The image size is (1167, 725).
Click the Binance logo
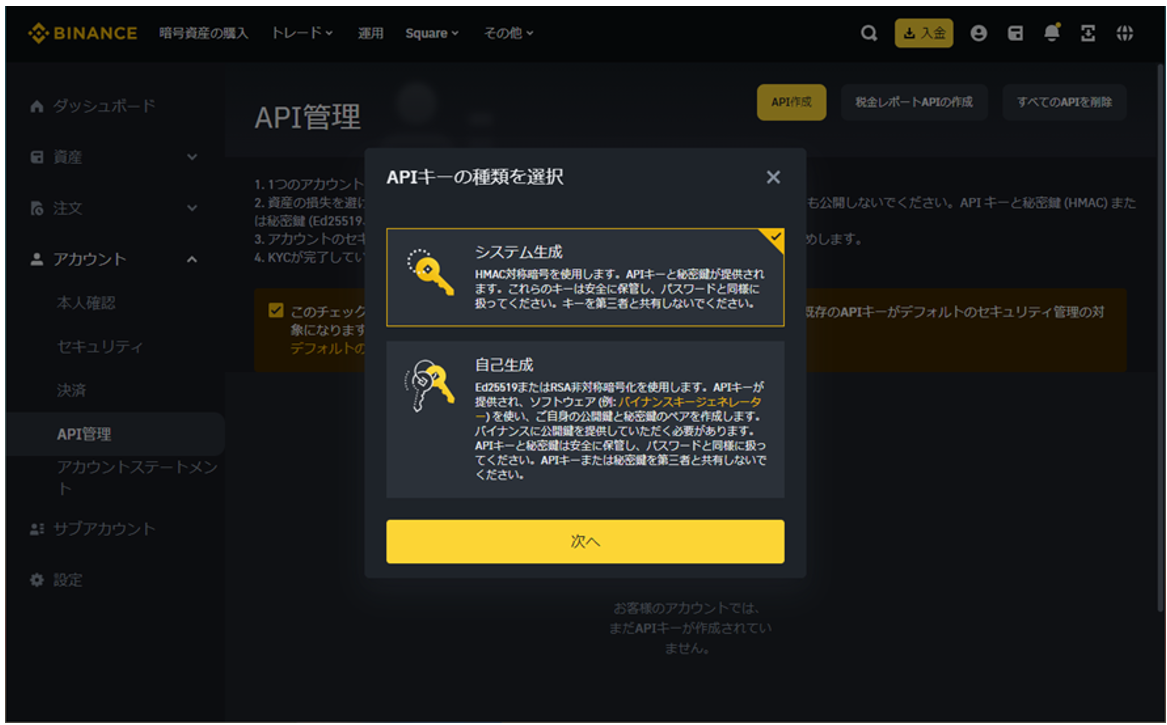(x=83, y=33)
